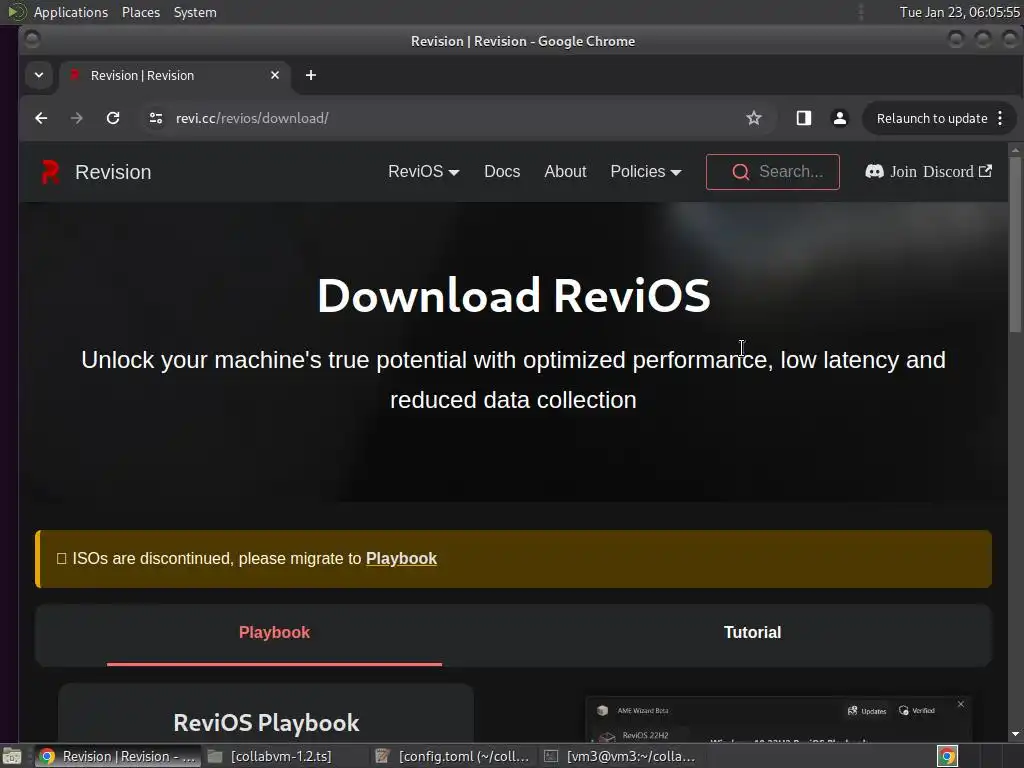Click the forward navigation arrow
The width and height of the screenshot is (1024, 768).
click(x=76, y=118)
